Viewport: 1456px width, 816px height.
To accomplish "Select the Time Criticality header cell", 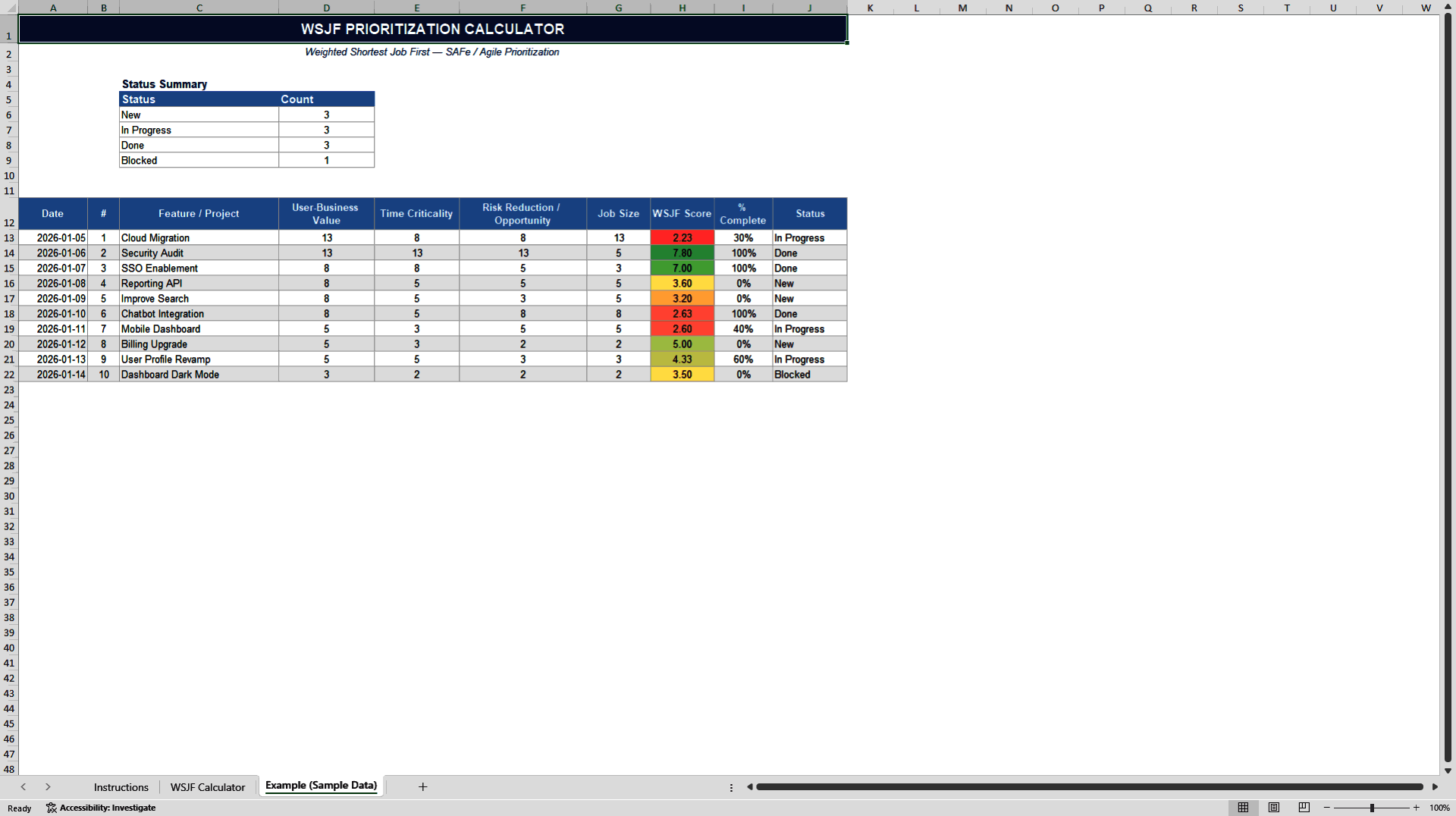I will 416,214.
